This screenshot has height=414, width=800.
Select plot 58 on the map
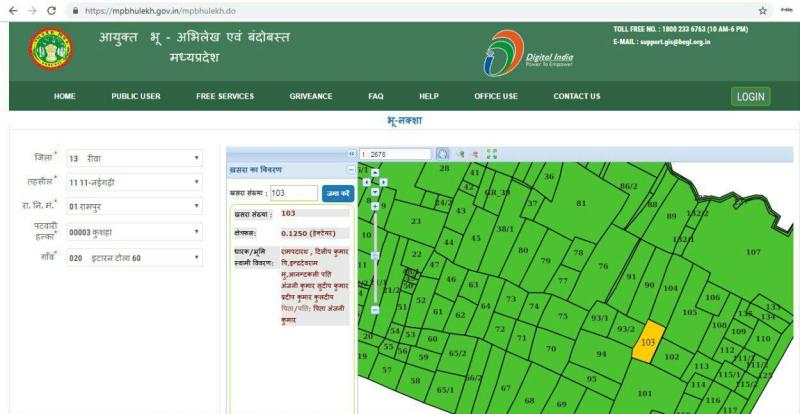415,380
